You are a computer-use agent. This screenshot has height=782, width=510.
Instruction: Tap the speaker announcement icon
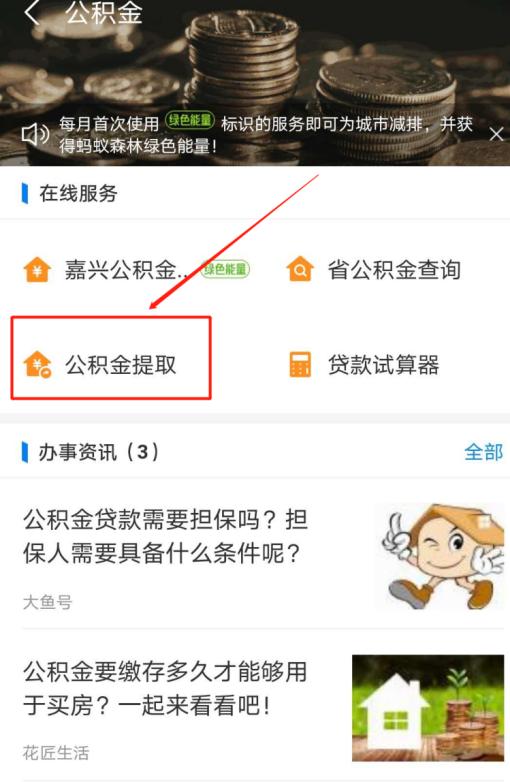[x=35, y=134]
